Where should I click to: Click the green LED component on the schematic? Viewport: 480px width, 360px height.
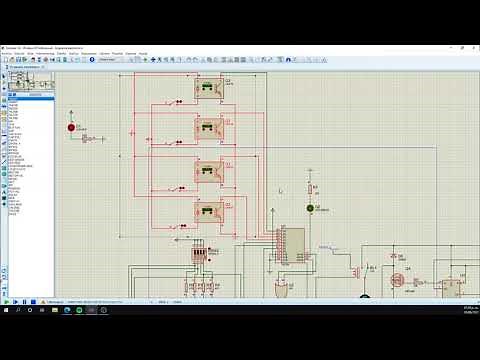tap(310, 208)
